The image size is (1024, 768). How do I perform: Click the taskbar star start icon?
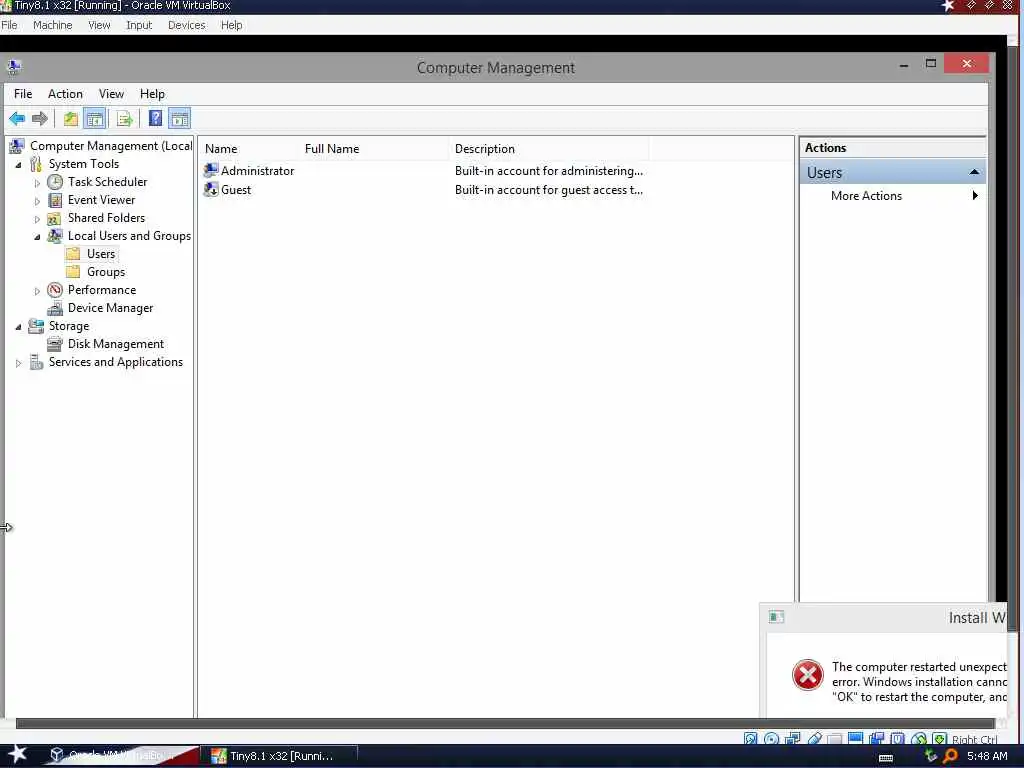click(17, 754)
